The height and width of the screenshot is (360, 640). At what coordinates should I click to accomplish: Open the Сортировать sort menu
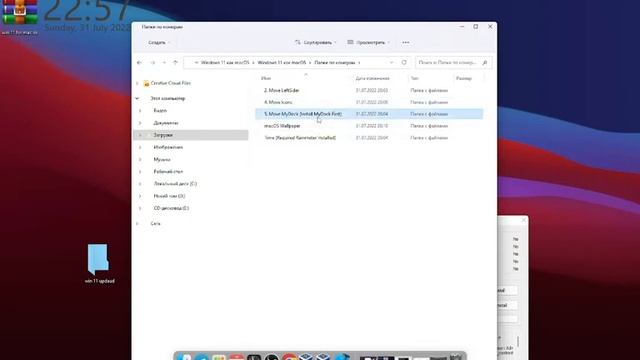316,42
